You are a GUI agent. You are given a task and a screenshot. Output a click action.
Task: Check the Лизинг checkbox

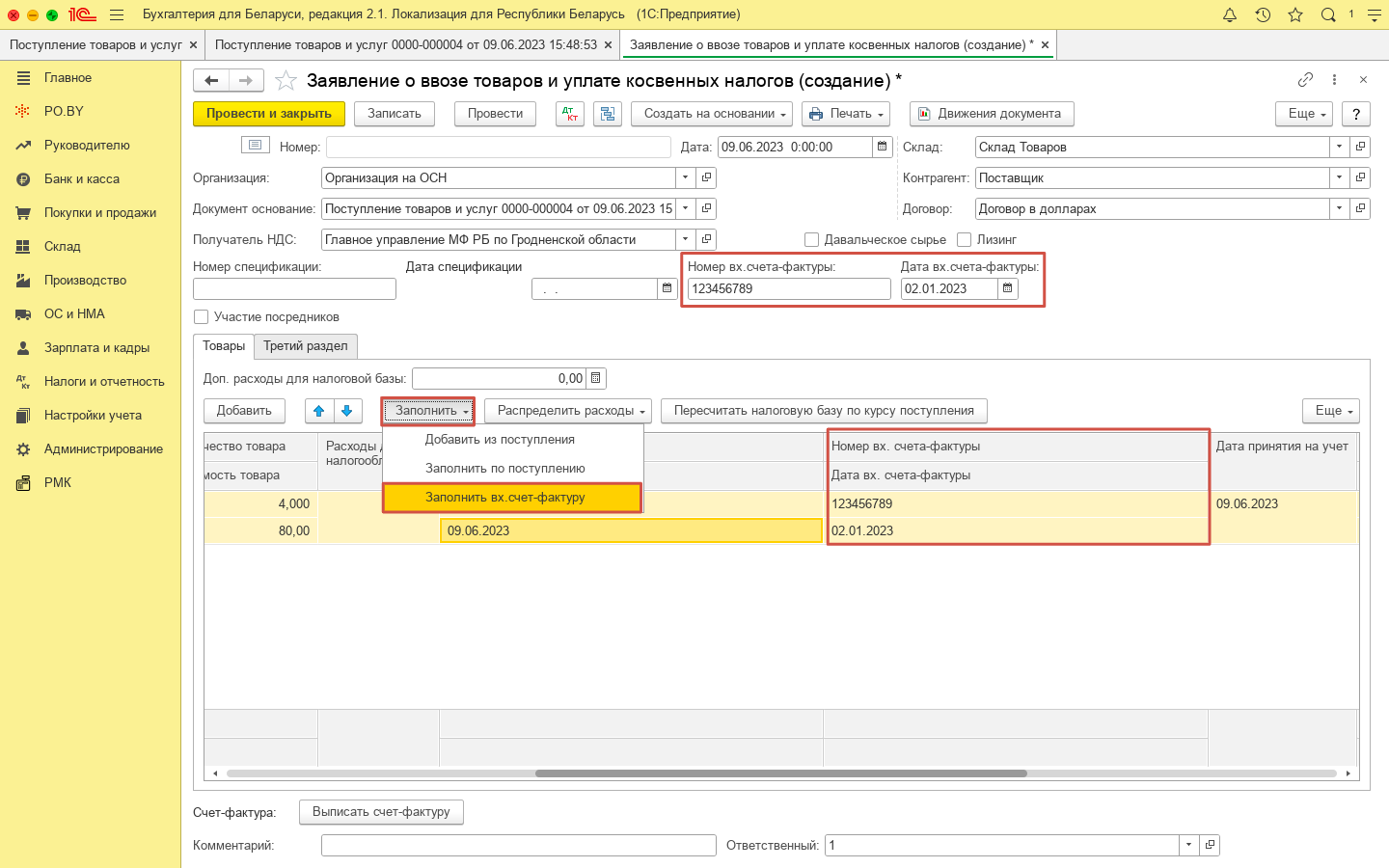[x=965, y=240]
